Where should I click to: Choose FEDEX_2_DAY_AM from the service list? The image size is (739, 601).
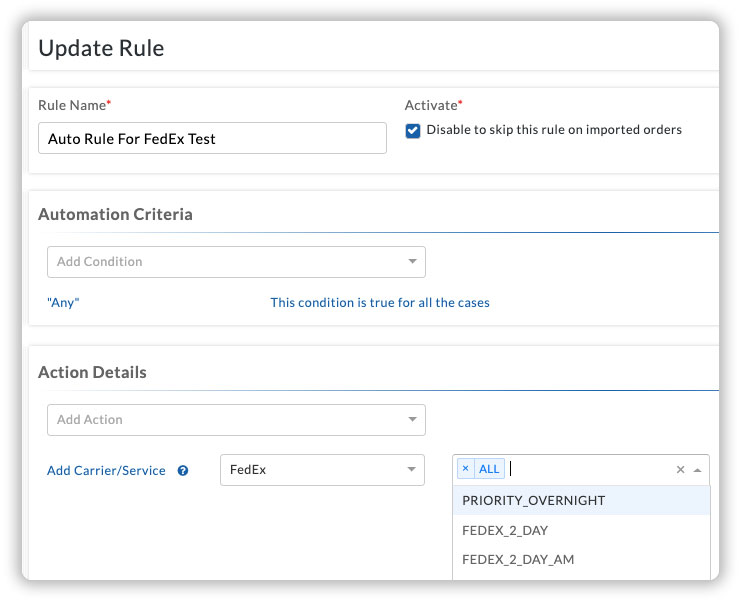[x=581, y=560]
